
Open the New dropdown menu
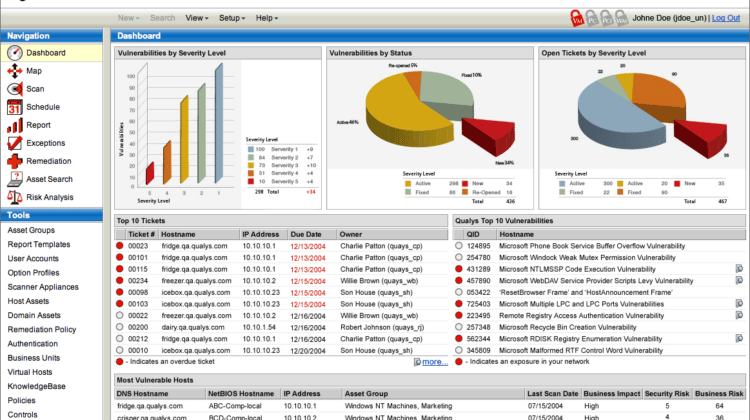click(x=128, y=18)
